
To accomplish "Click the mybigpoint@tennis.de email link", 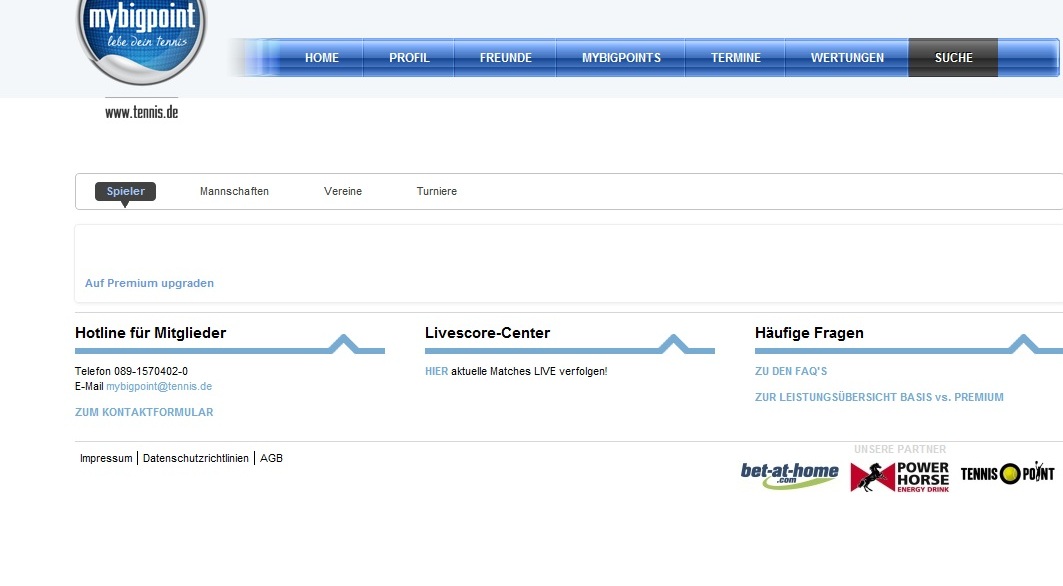I will tap(159, 386).
